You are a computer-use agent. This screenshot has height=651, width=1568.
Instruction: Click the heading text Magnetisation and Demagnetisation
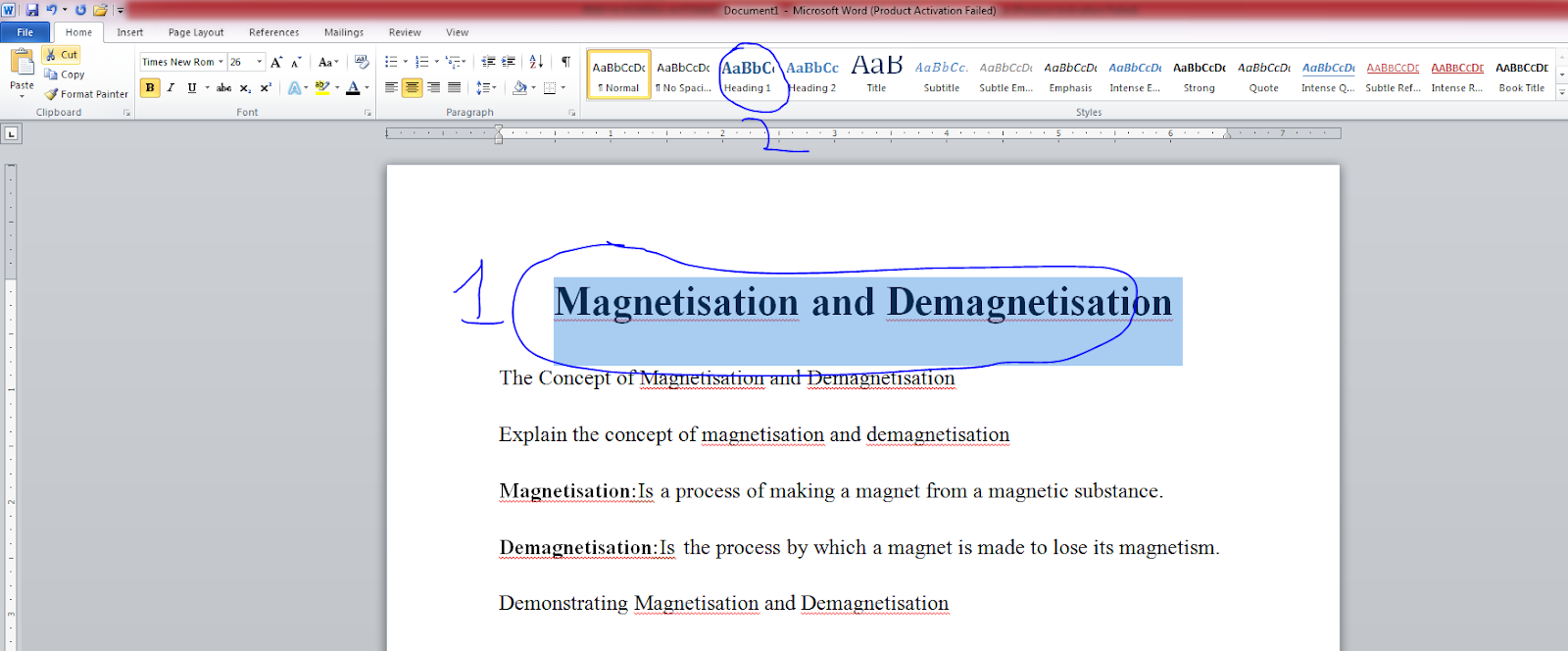[862, 302]
